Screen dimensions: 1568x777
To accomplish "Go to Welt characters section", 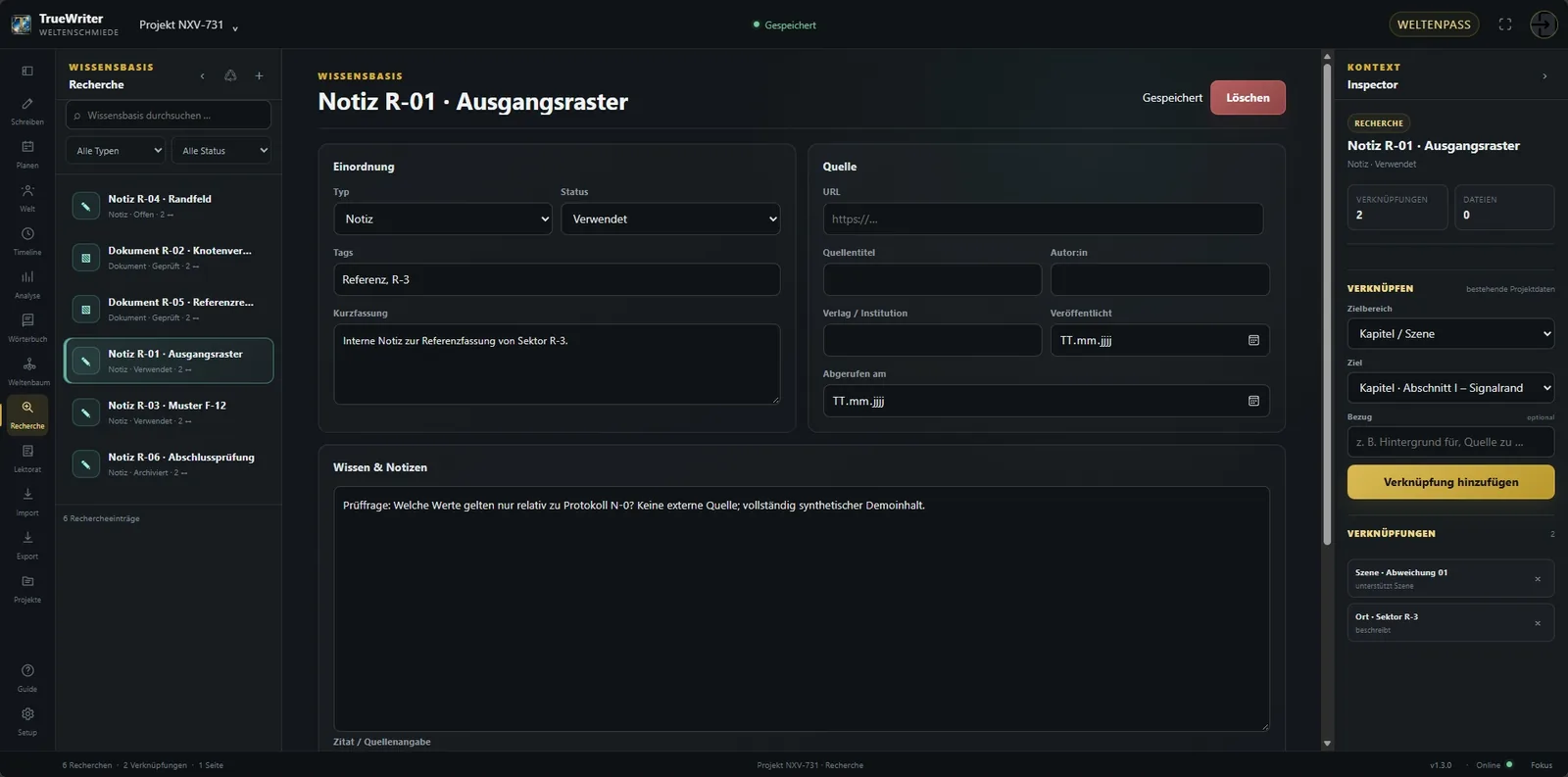I will [x=27, y=197].
